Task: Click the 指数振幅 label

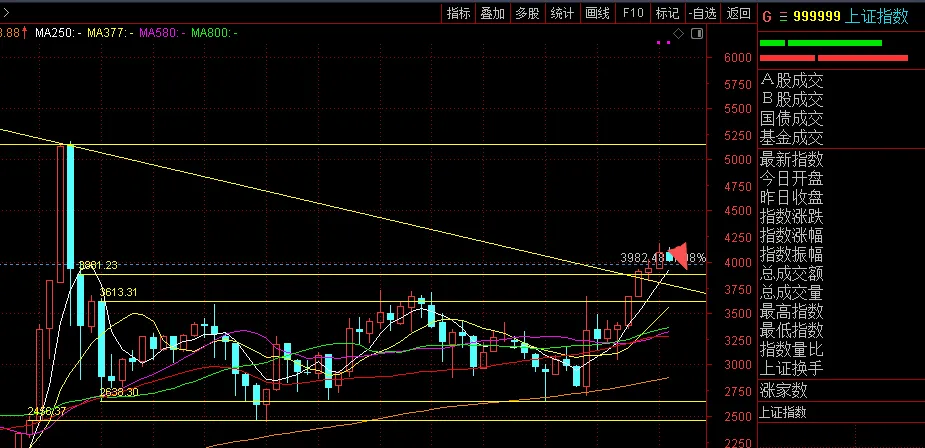Action: (x=792, y=254)
